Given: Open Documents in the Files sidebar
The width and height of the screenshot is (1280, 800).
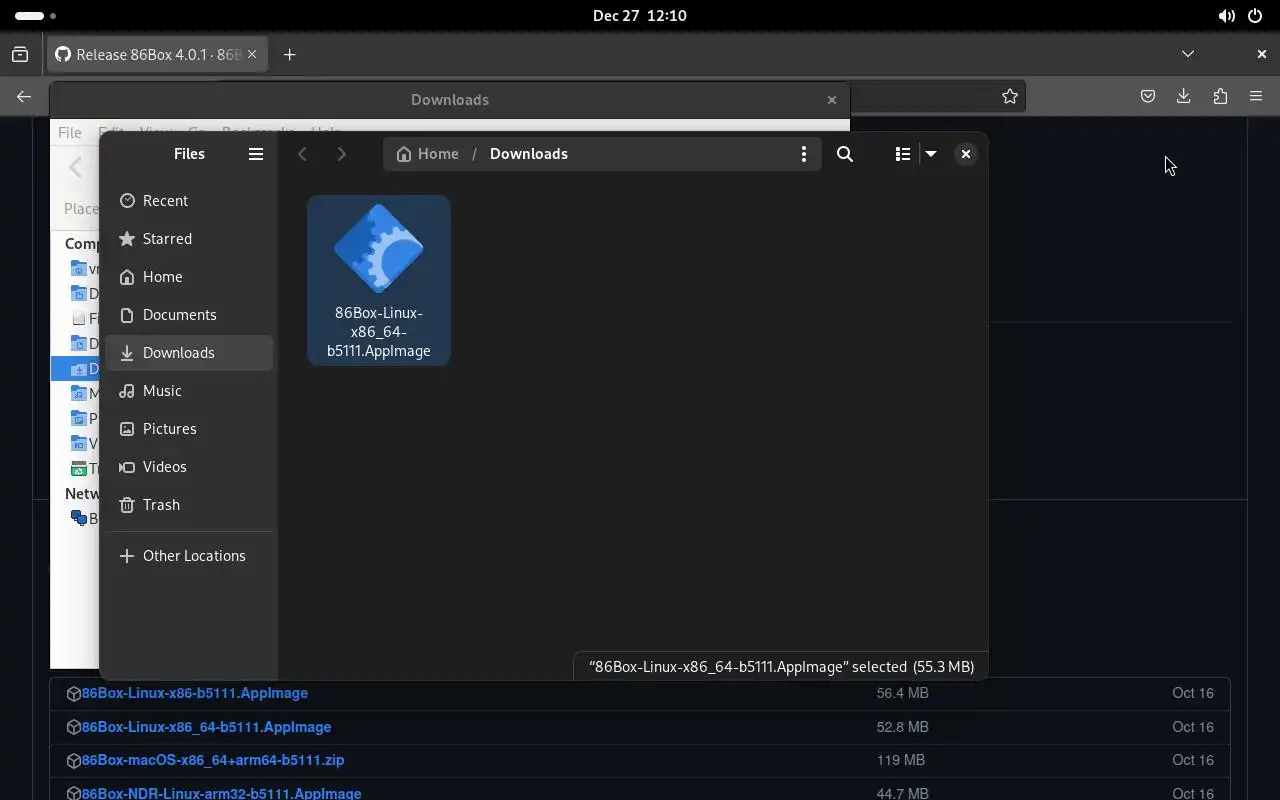Looking at the screenshot, I should click(189, 315).
